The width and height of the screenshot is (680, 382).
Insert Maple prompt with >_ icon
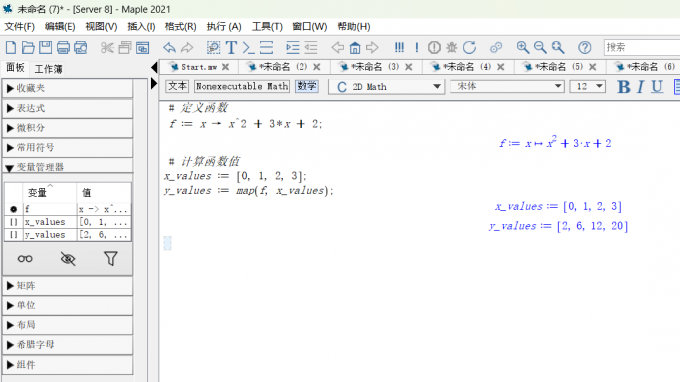click(x=248, y=47)
